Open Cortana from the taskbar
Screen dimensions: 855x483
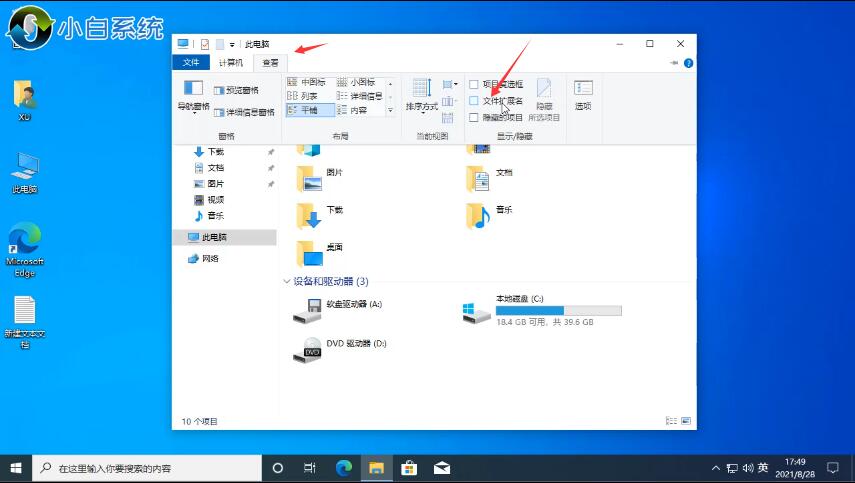click(x=278, y=468)
